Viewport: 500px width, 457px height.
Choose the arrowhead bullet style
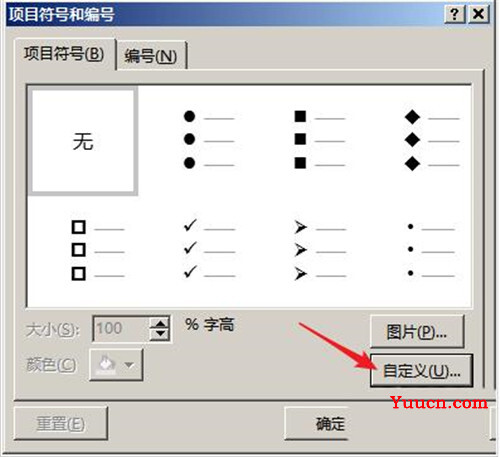pyautogui.click(x=320, y=250)
